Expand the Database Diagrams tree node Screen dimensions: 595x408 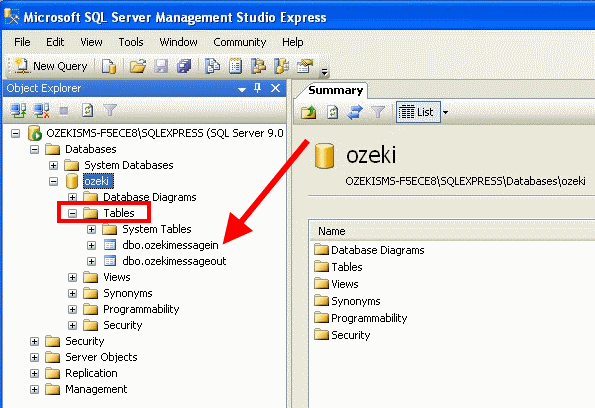click(x=72, y=197)
